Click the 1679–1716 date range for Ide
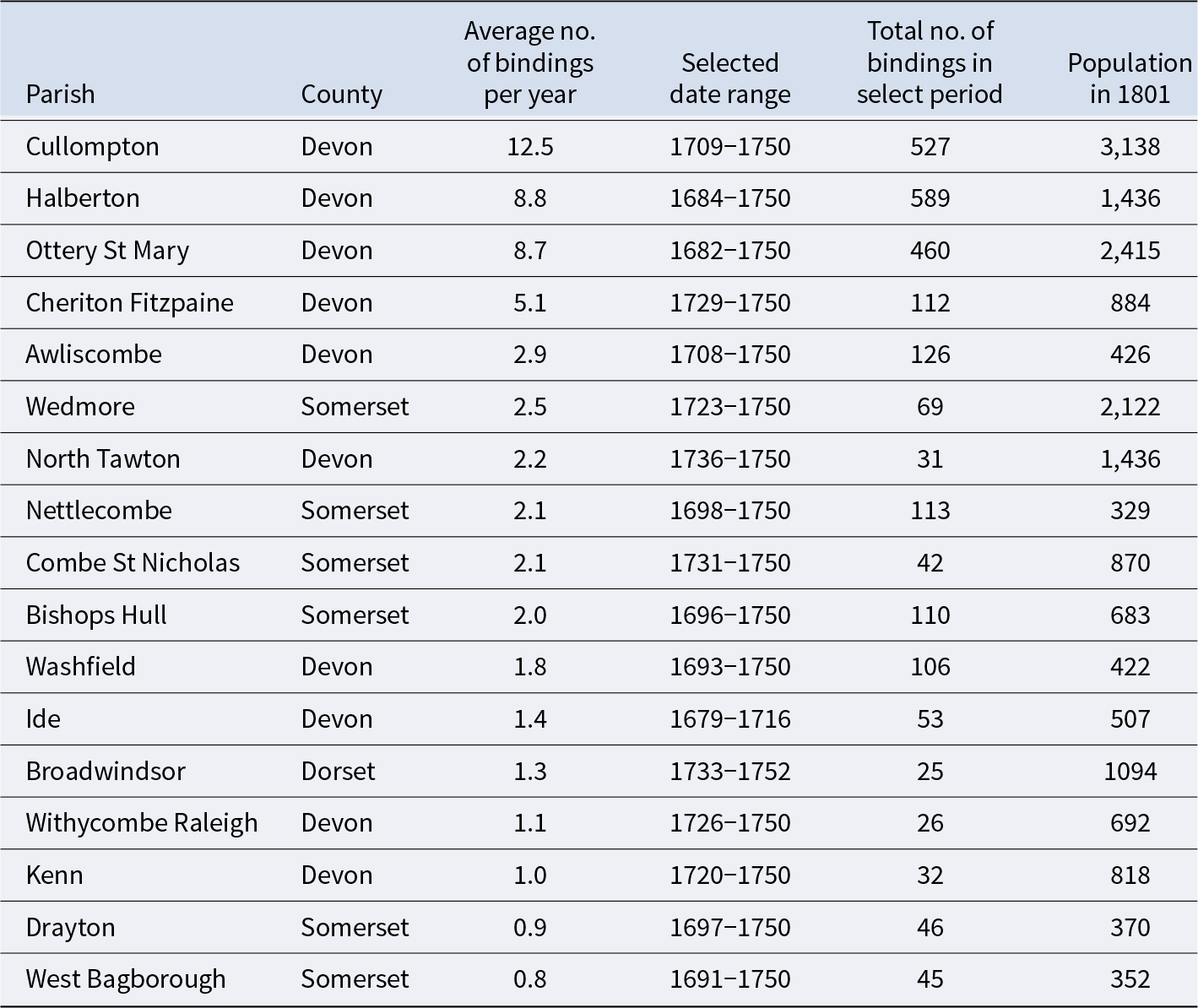This screenshot has height=1008, width=1198. pos(730,718)
